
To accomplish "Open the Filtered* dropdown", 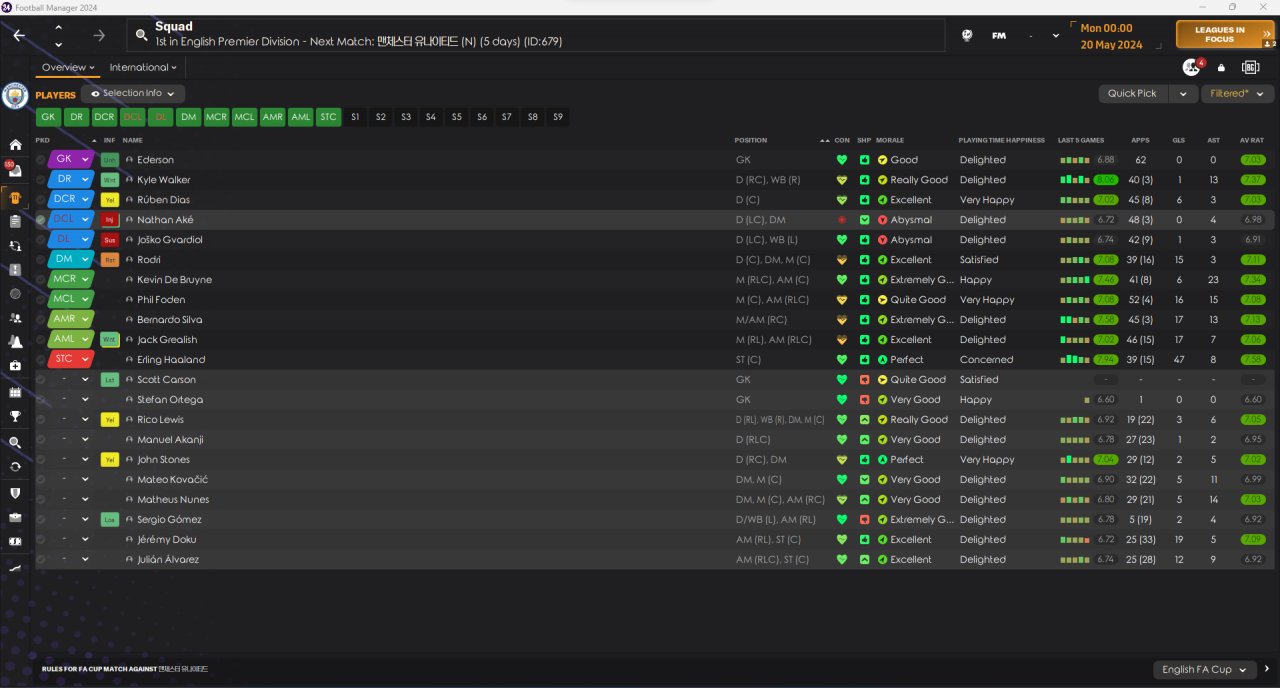I will point(1236,93).
